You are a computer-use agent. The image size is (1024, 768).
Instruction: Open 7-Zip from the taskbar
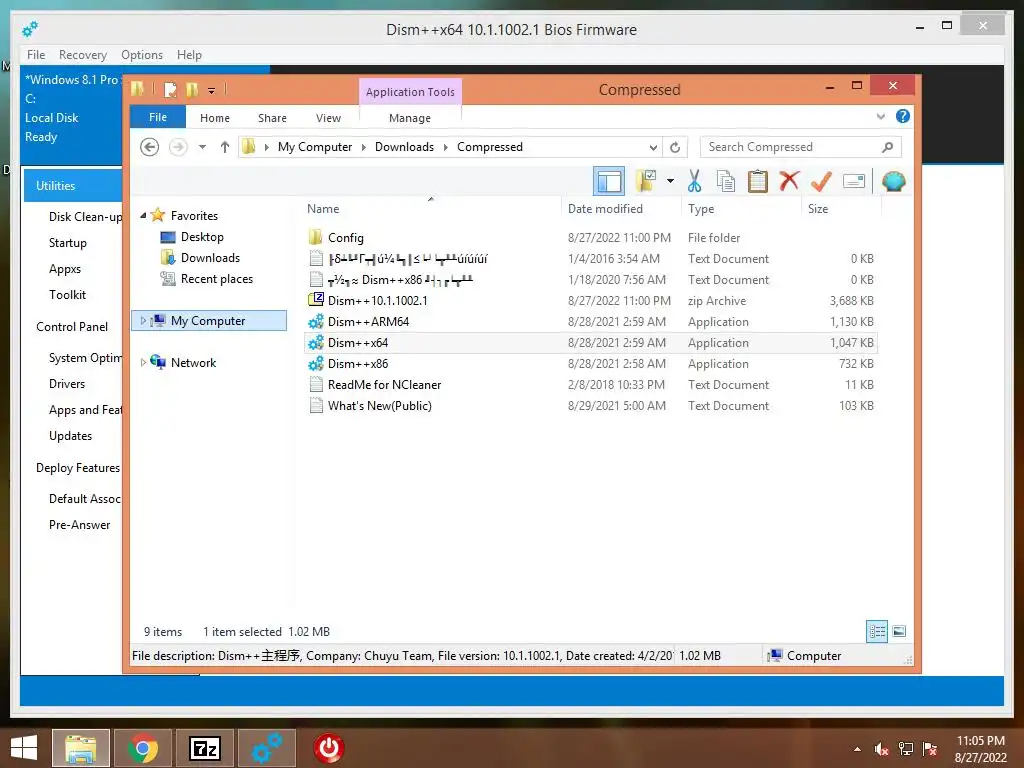point(204,748)
